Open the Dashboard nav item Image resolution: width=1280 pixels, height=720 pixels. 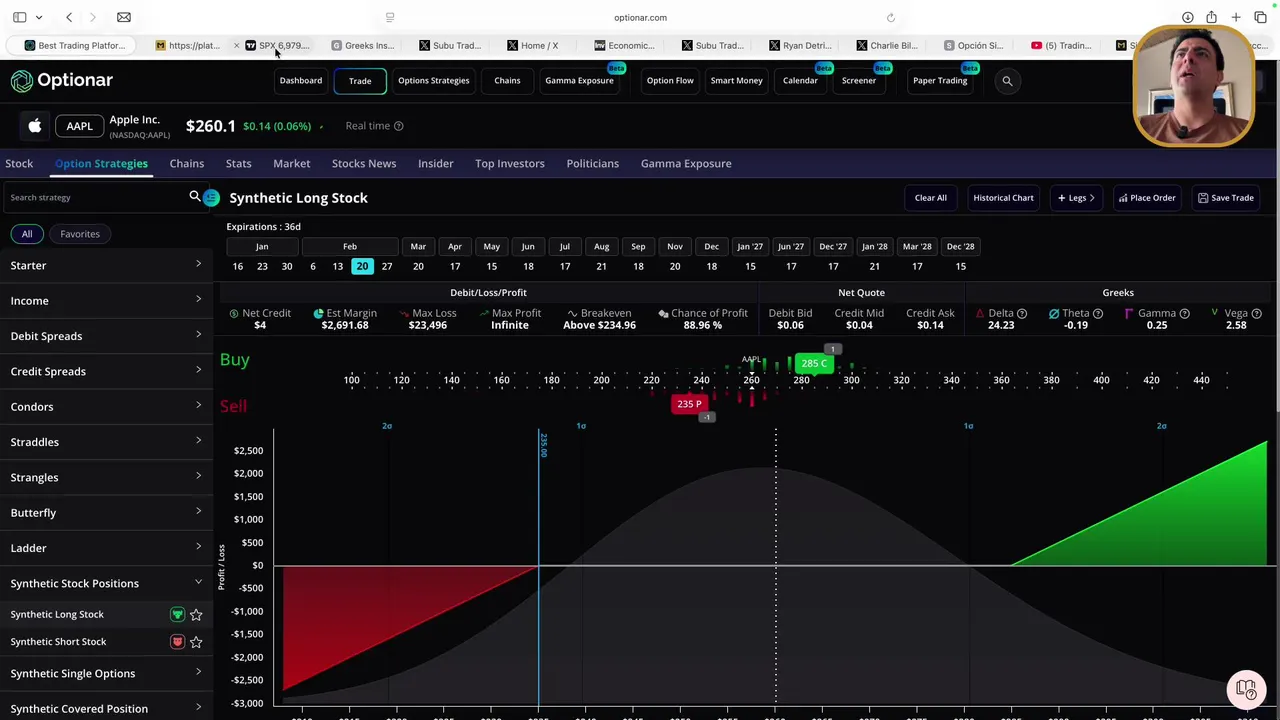pyautogui.click(x=301, y=81)
